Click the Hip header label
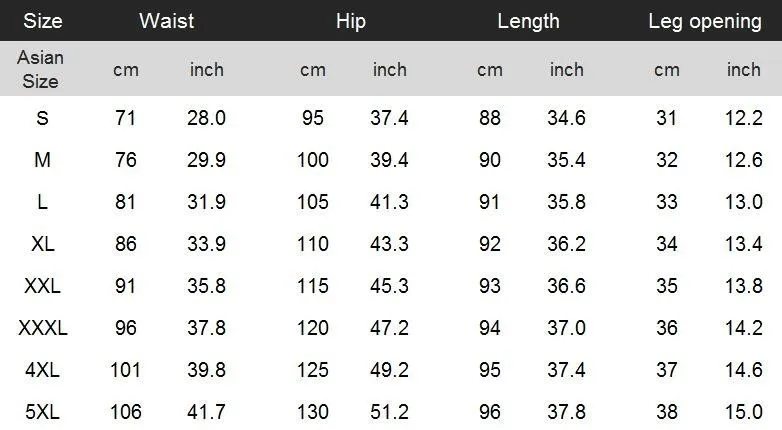This screenshot has height=430, width=782. point(351,21)
